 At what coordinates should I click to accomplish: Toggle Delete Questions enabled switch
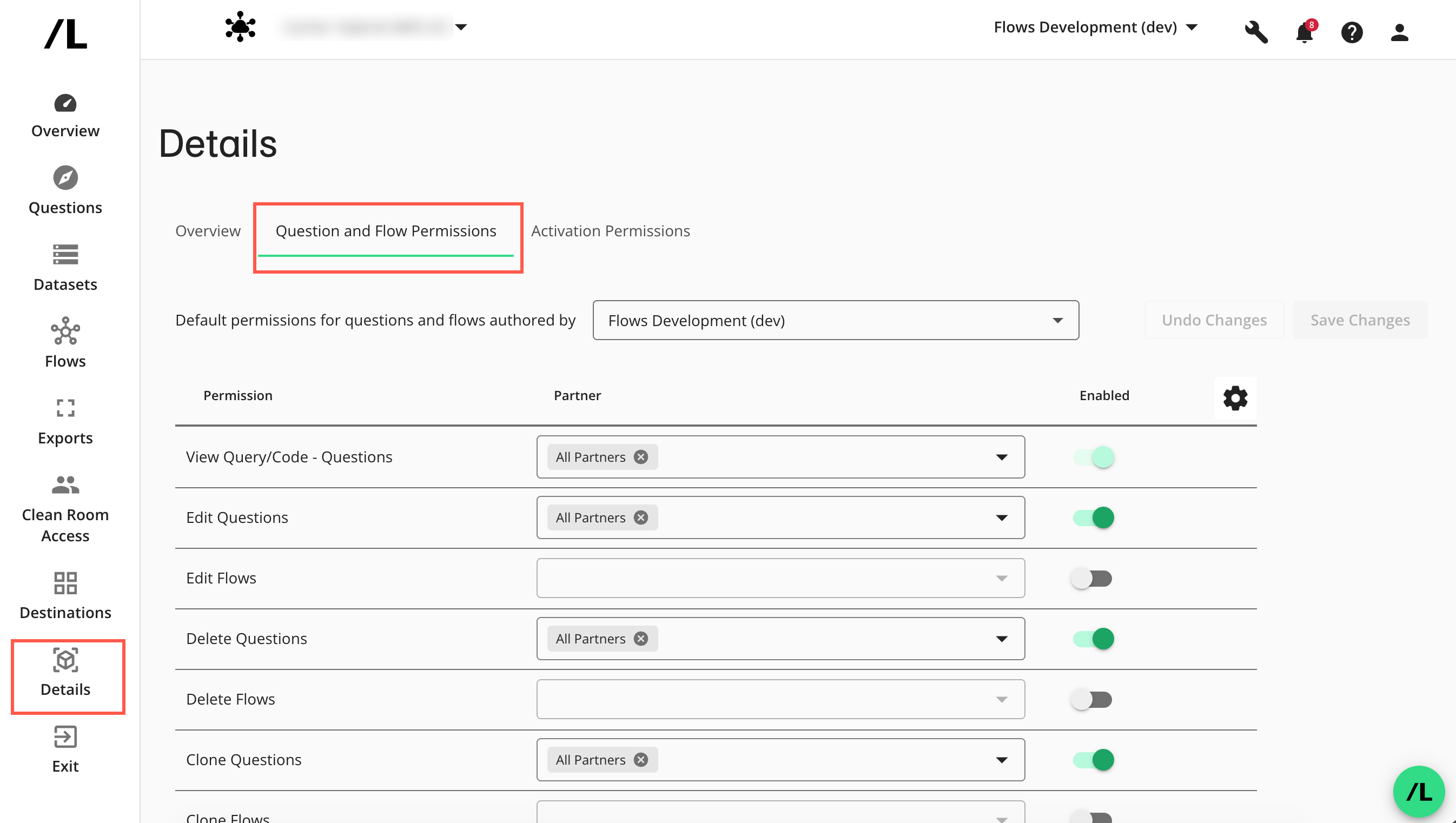(1093, 638)
